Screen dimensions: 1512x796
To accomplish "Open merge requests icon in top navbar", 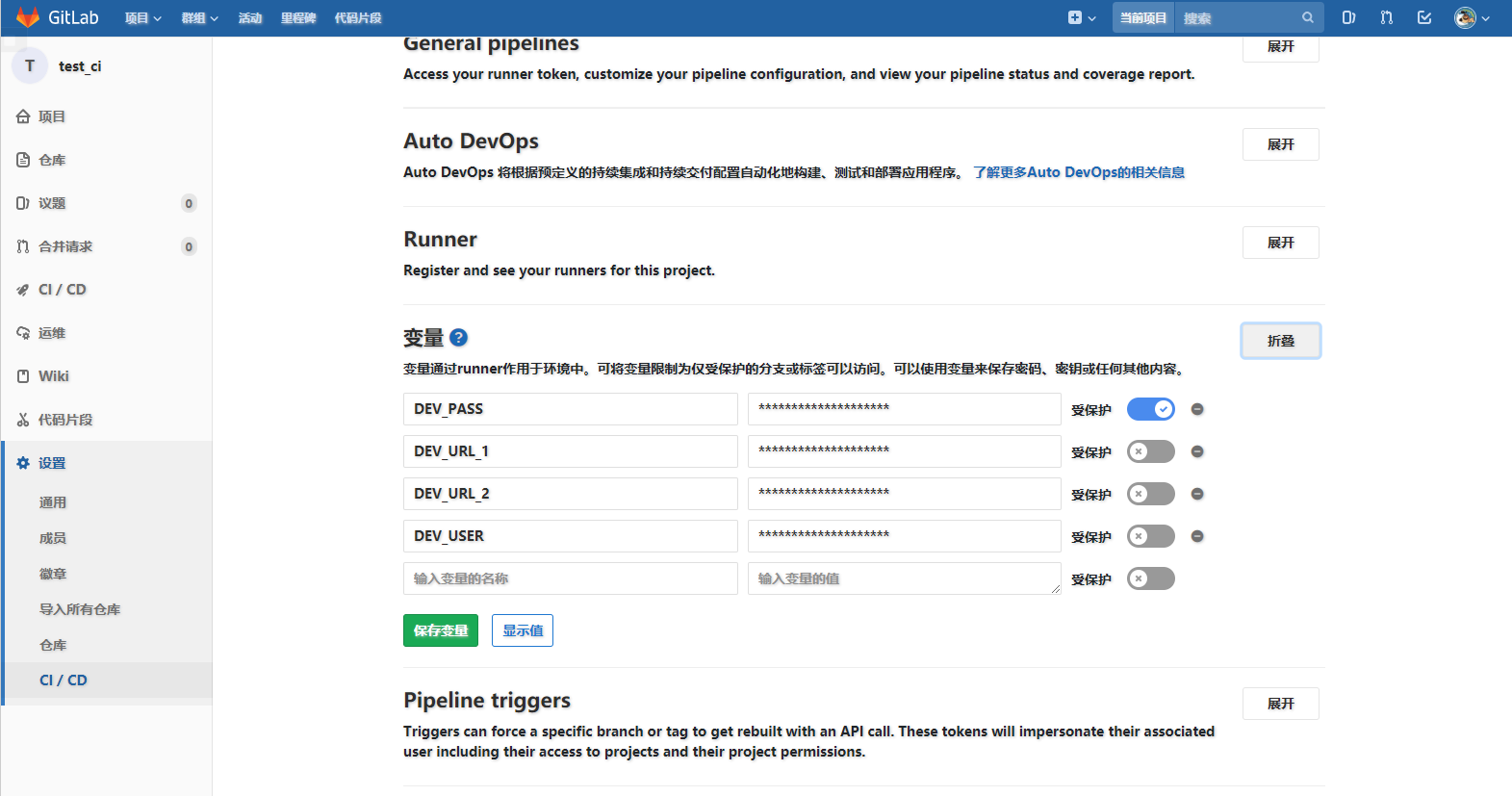I will [1386, 17].
